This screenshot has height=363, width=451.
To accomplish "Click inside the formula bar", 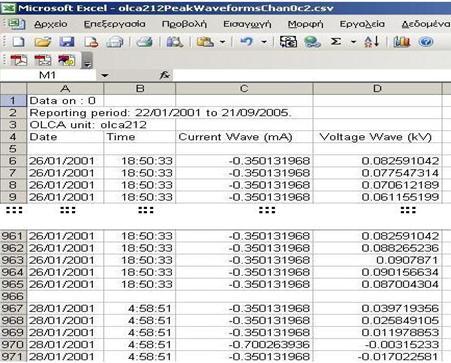I will pos(312,75).
